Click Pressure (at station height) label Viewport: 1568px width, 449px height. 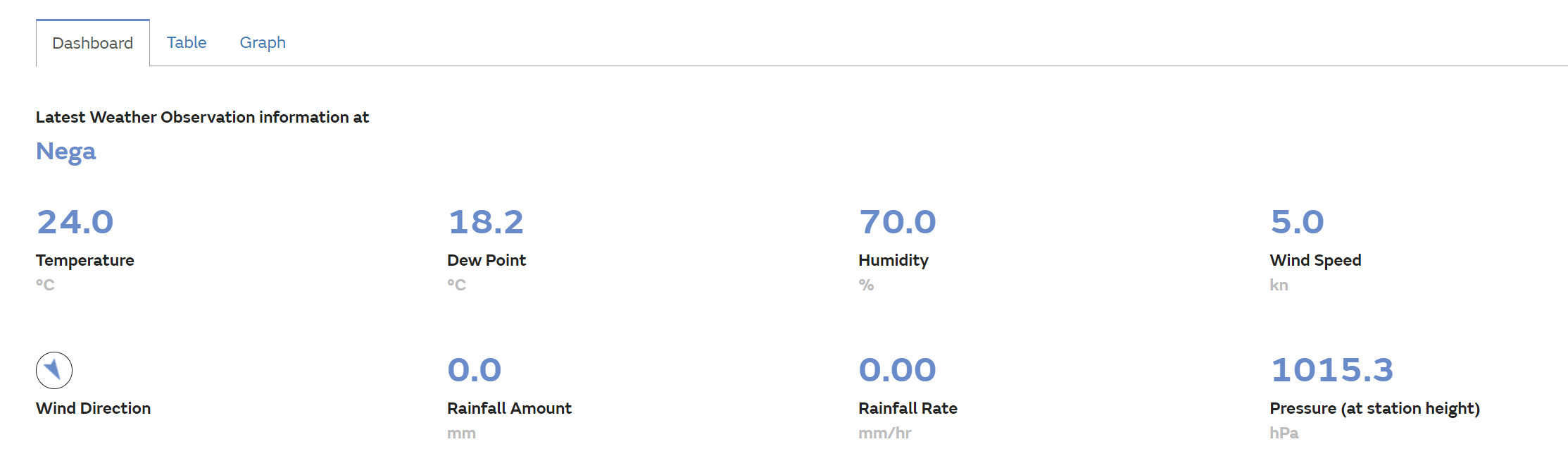click(1374, 408)
